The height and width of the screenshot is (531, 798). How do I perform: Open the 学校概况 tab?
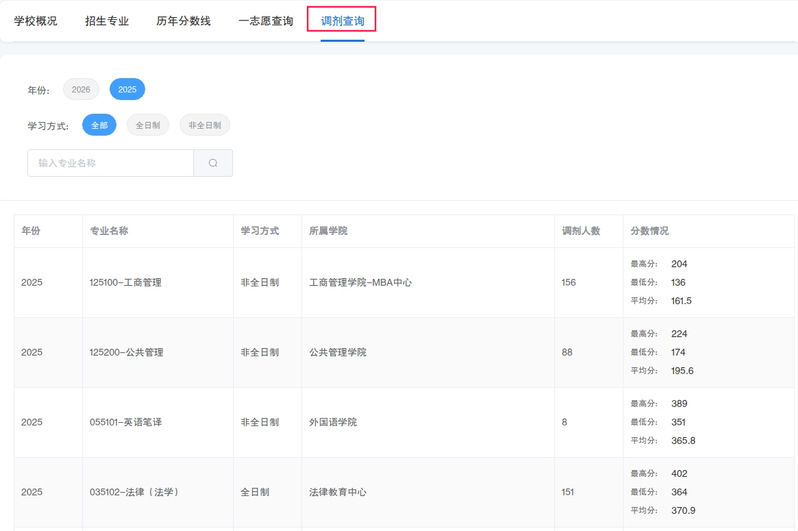[36, 21]
